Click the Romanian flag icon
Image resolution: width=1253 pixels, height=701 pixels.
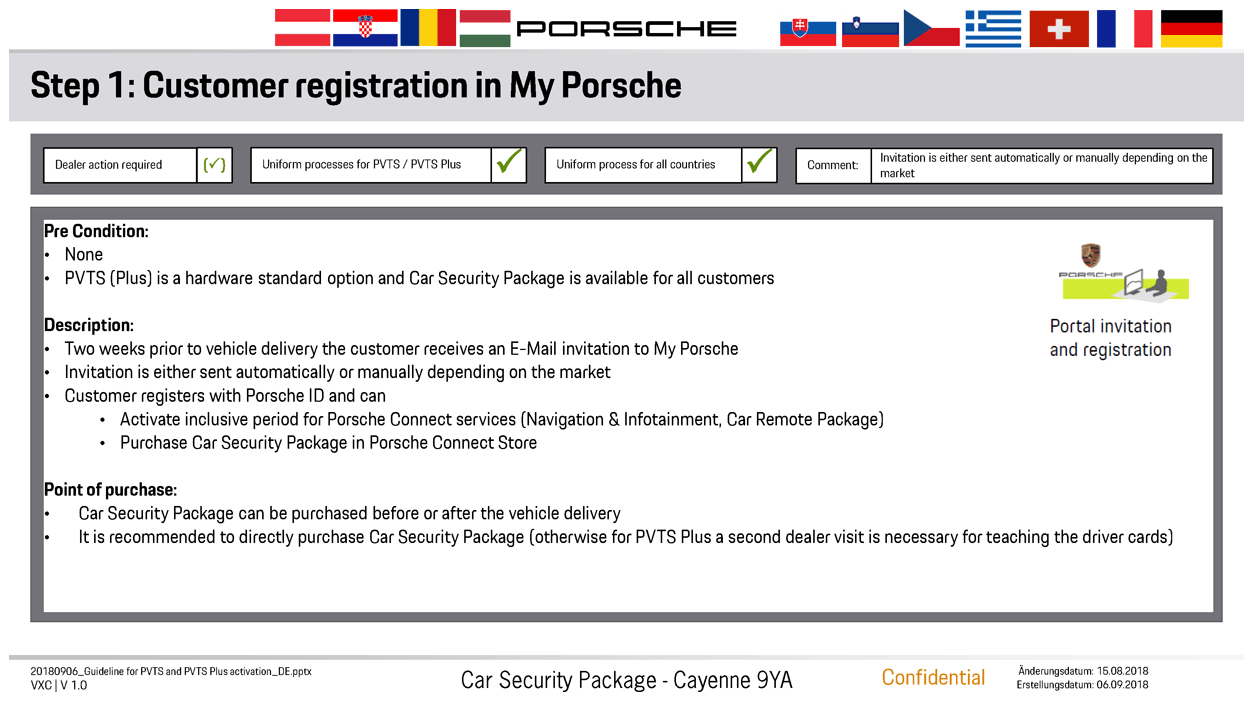coord(428,28)
